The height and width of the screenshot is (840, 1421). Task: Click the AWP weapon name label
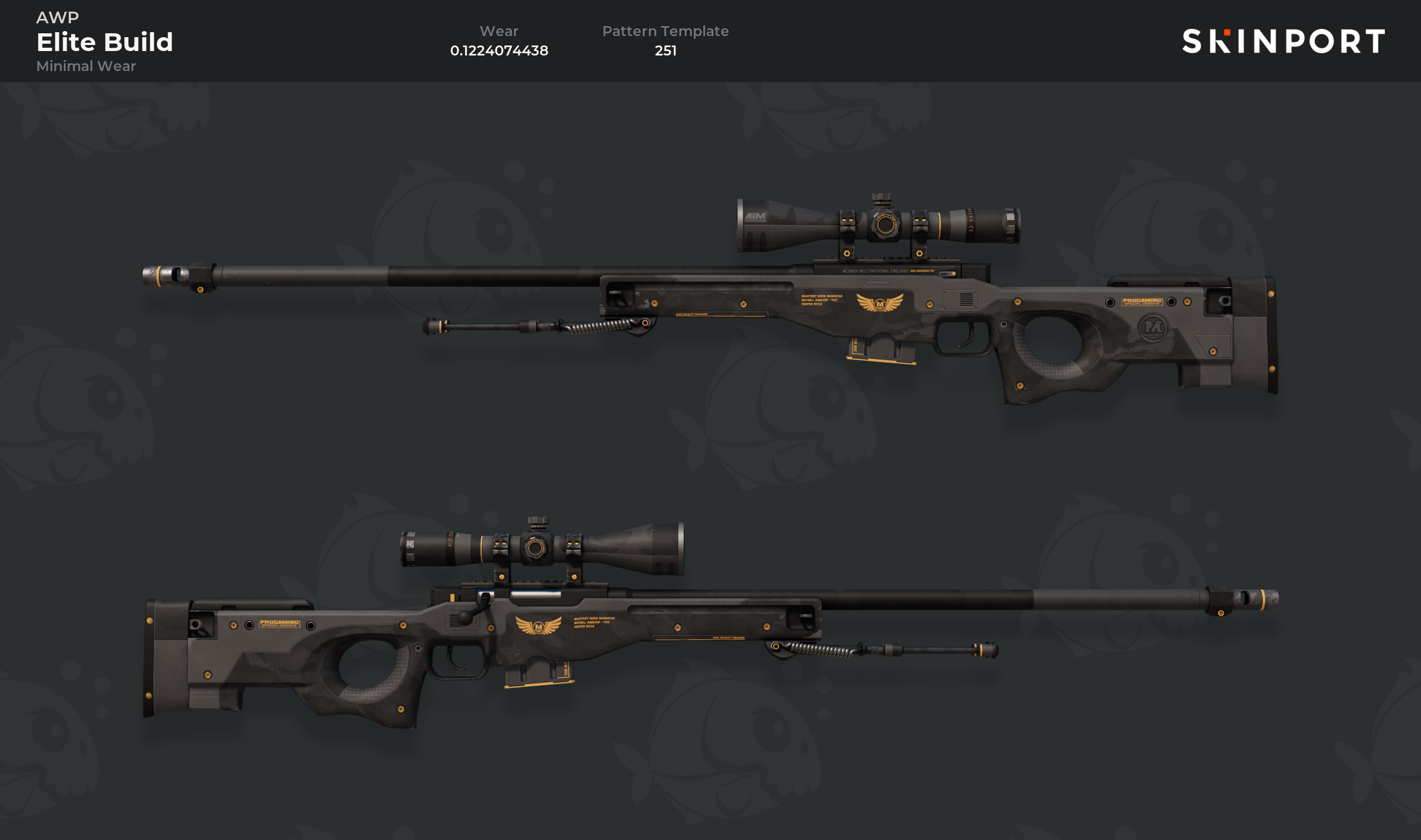[x=58, y=18]
